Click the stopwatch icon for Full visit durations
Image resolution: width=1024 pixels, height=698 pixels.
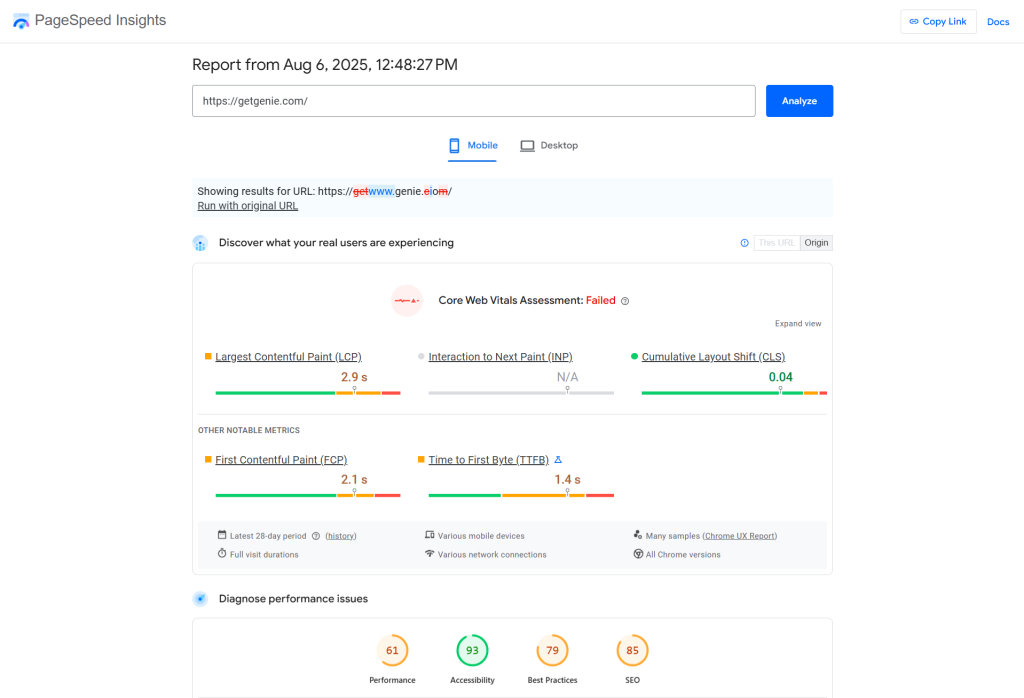point(222,554)
